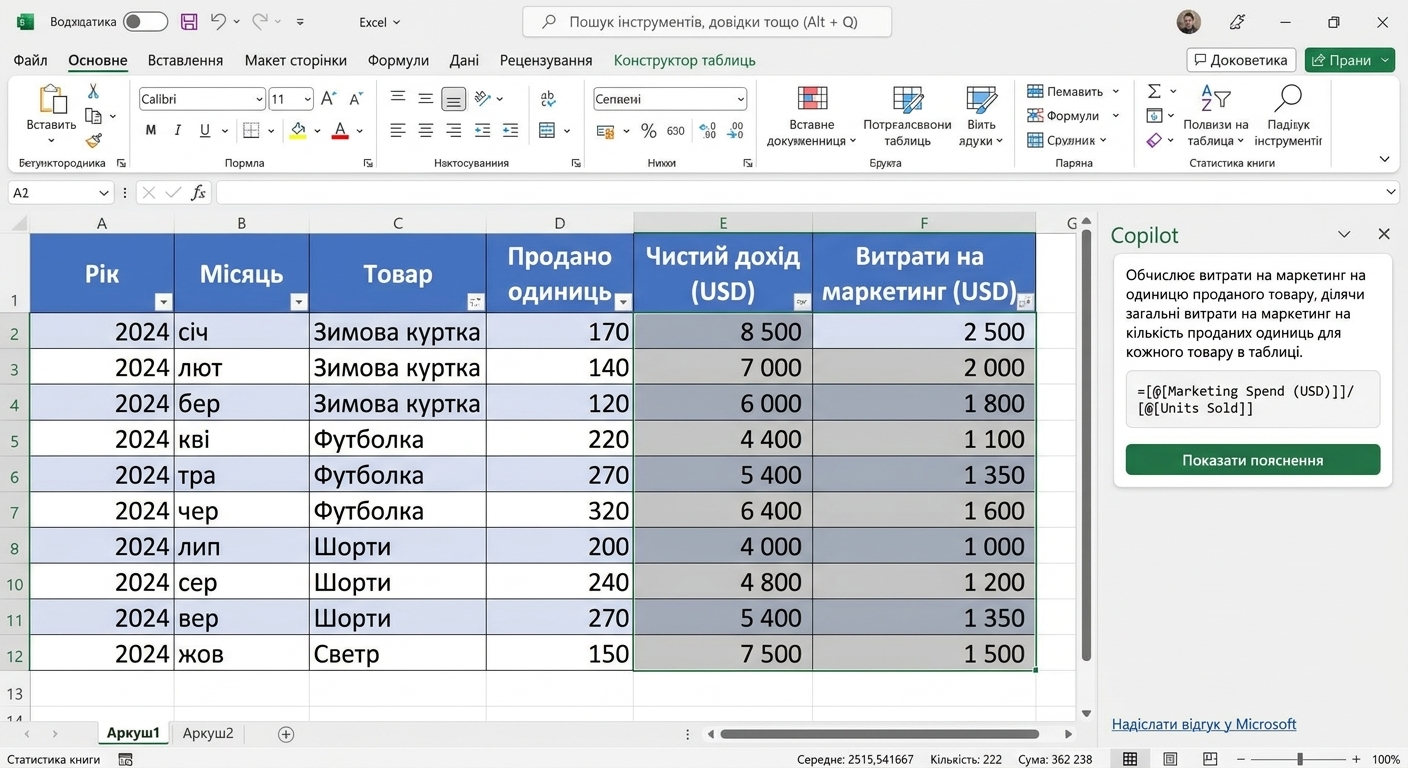Increase the font size
The image size is (1408, 768).
click(x=330, y=99)
